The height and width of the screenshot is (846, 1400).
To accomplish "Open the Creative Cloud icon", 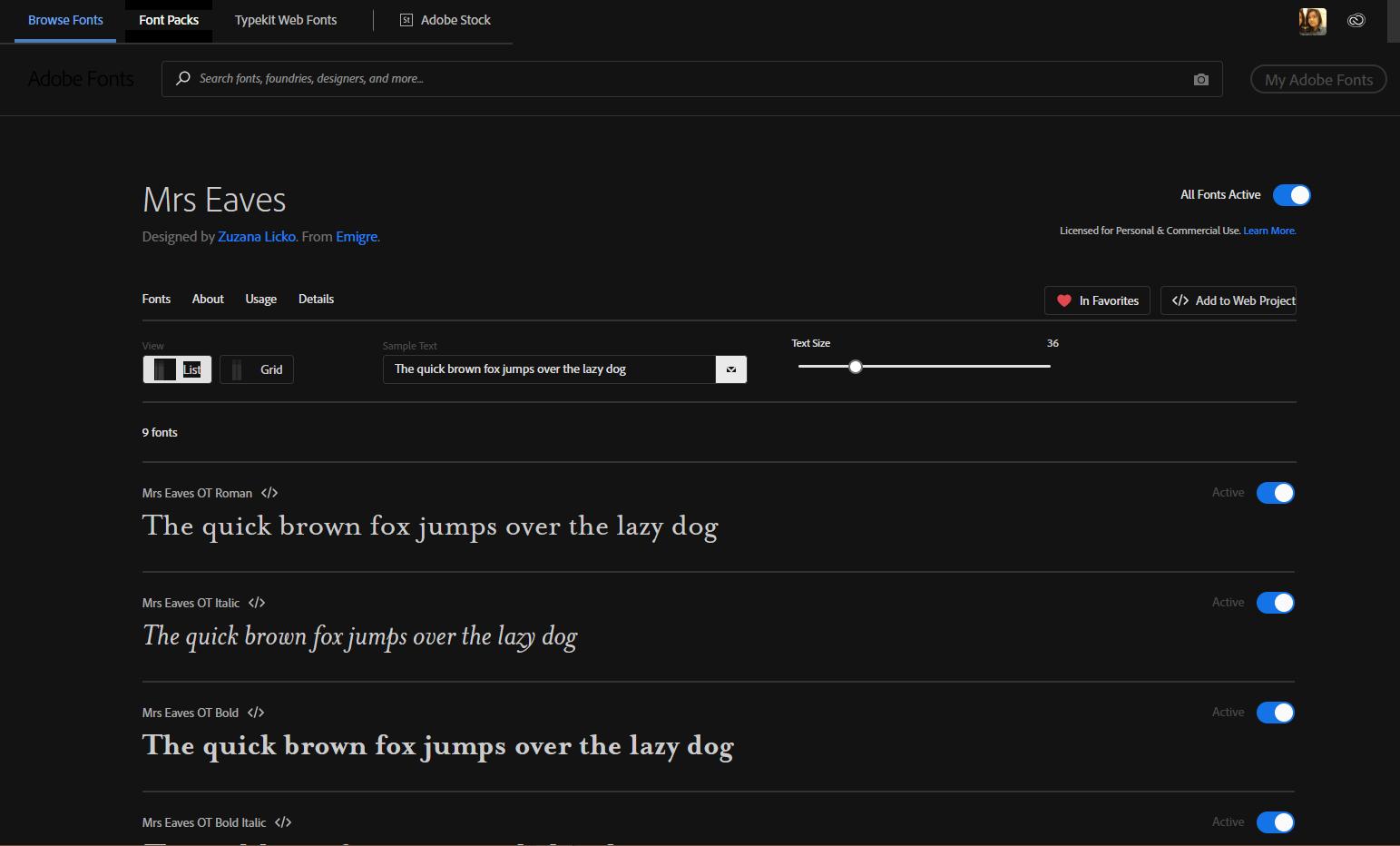I will point(1356,19).
